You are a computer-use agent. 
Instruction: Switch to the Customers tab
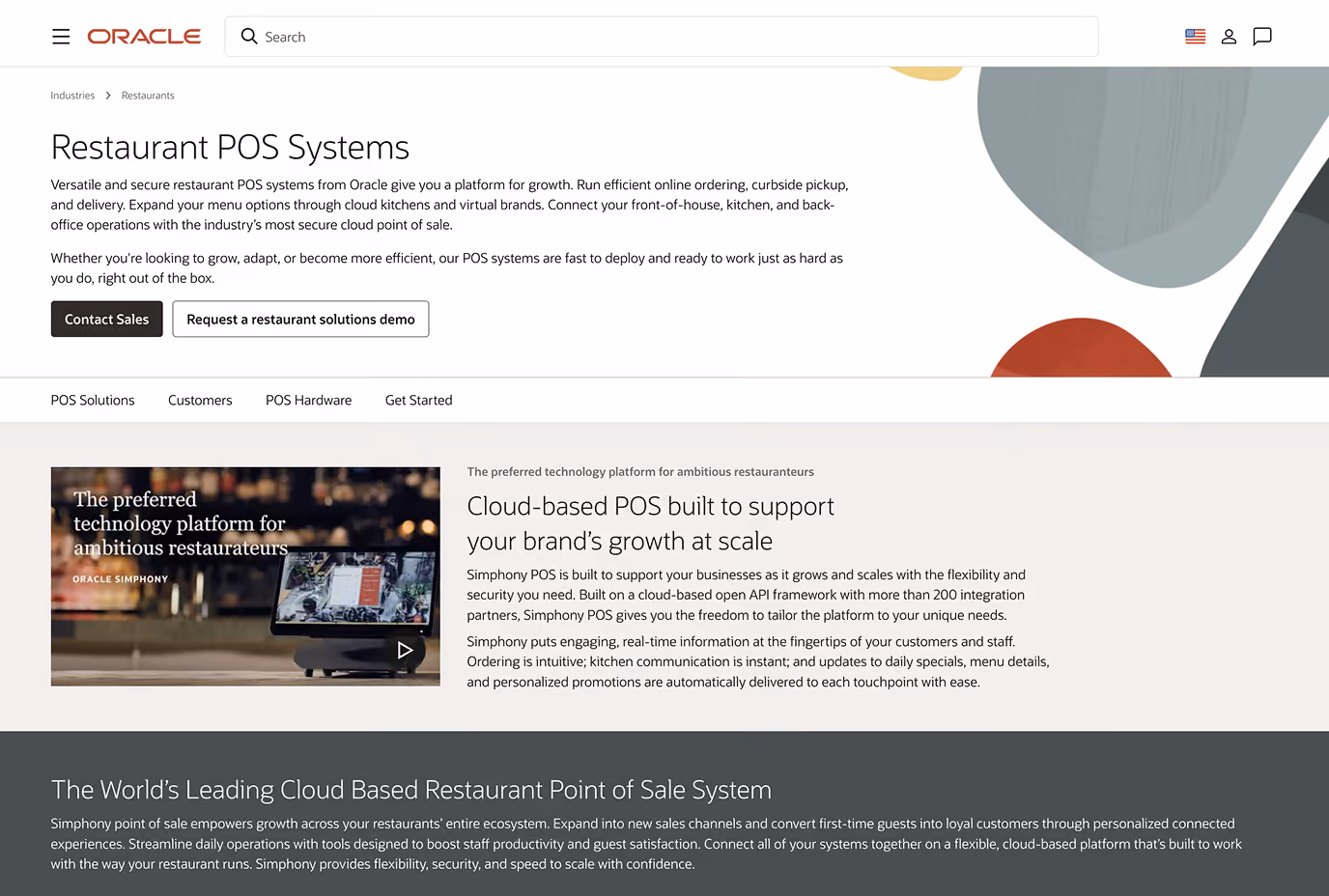click(x=200, y=400)
